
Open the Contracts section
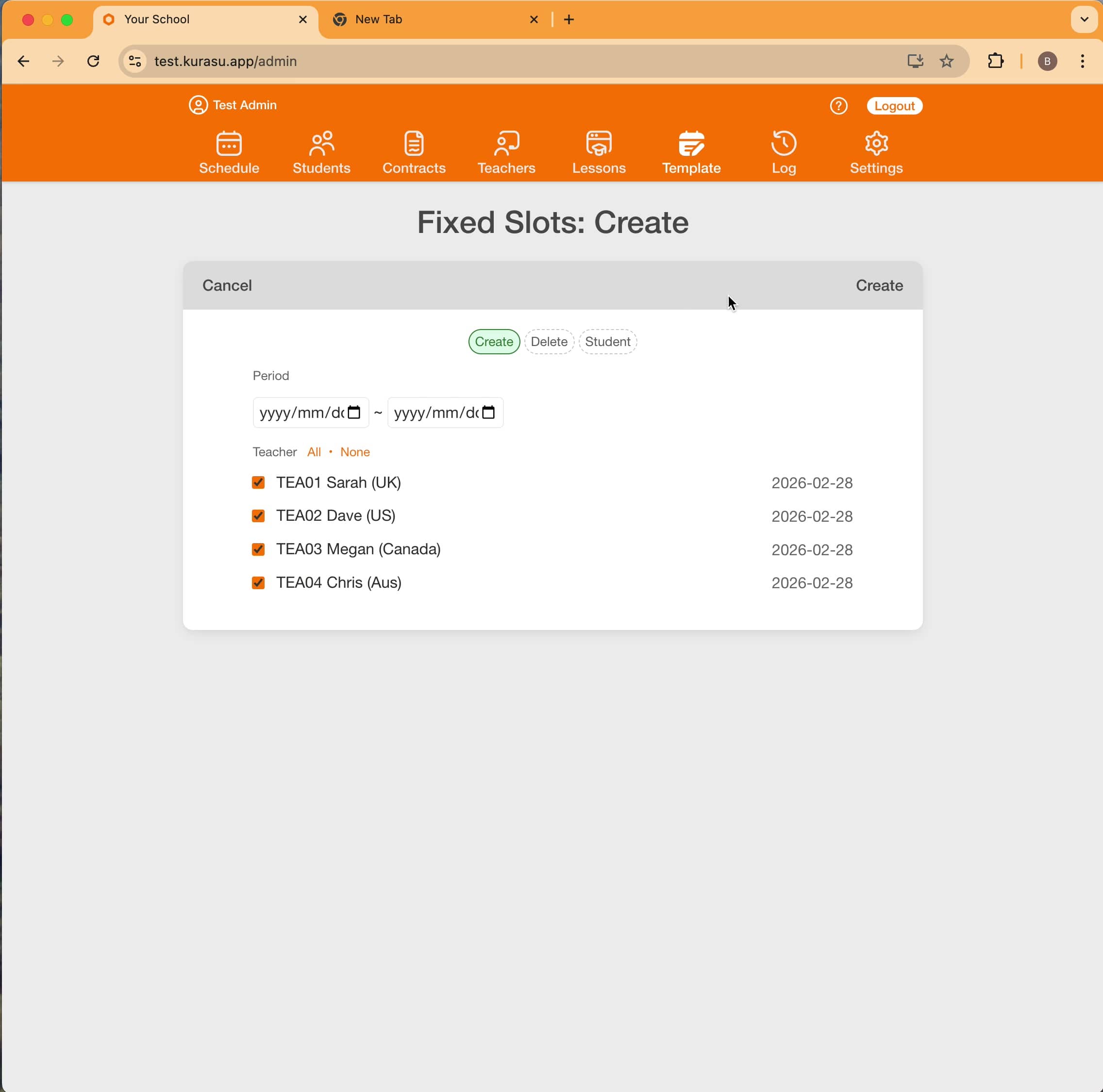tap(414, 152)
